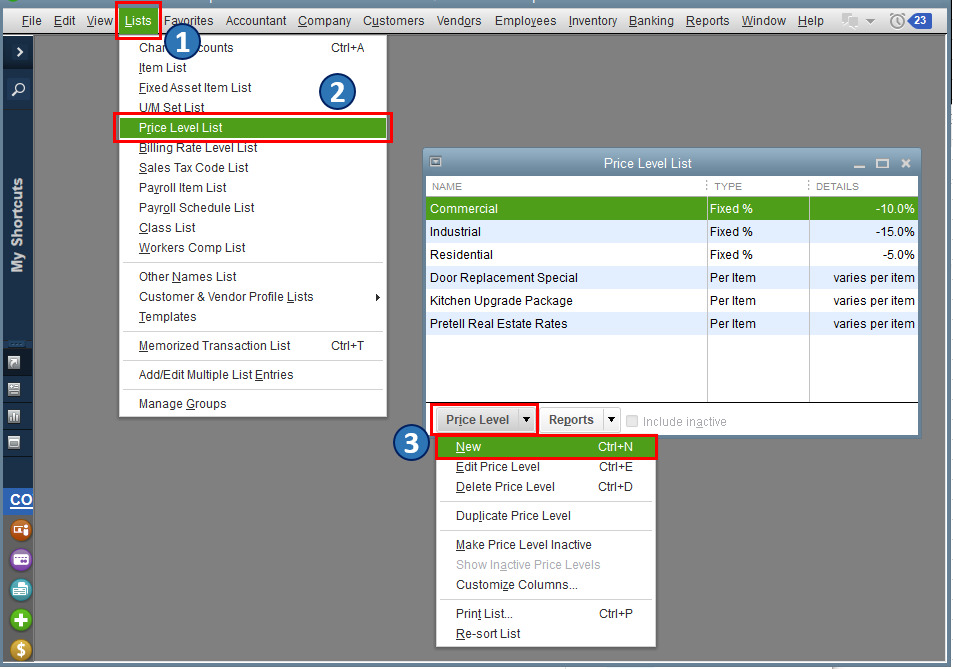Click the gold dollar sign icon in sidebar
Image resolution: width=953 pixels, height=669 pixels.
coord(21,650)
